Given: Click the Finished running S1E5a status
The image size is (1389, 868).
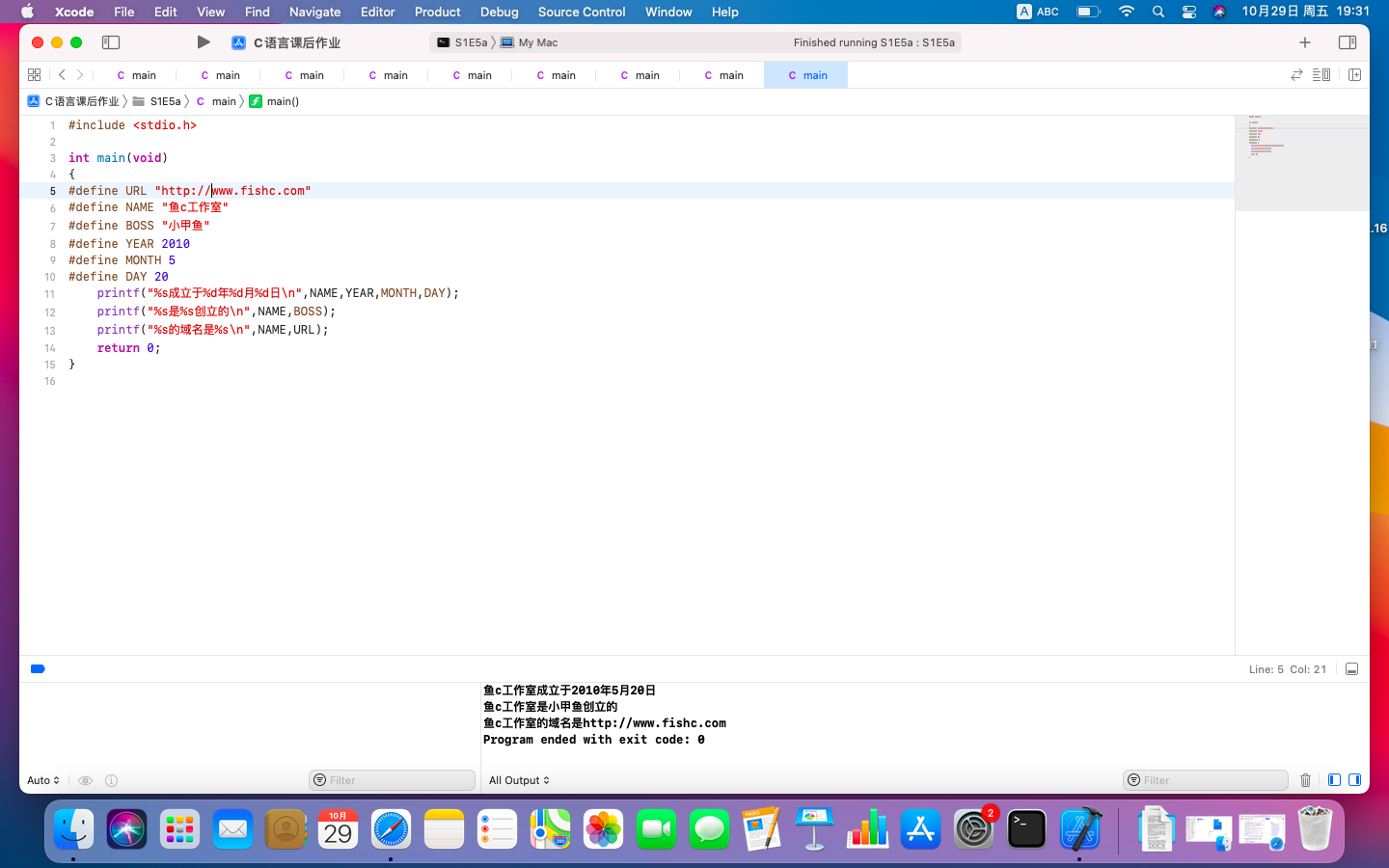Looking at the screenshot, I should click(874, 42).
